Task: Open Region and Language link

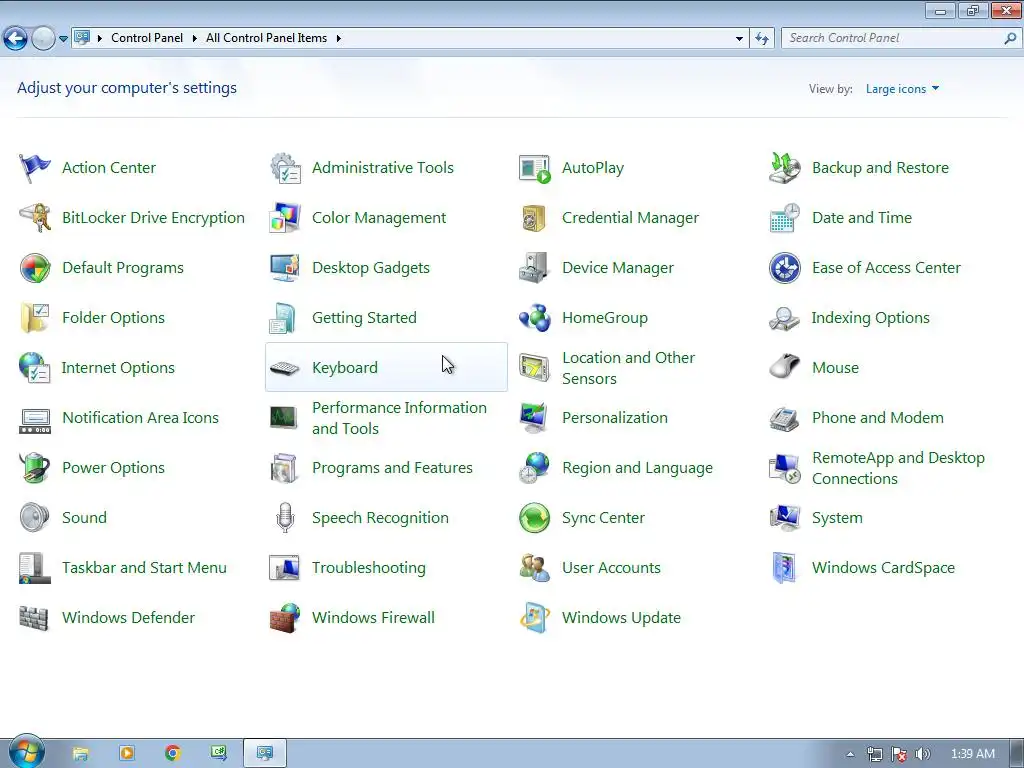Action: tap(637, 468)
